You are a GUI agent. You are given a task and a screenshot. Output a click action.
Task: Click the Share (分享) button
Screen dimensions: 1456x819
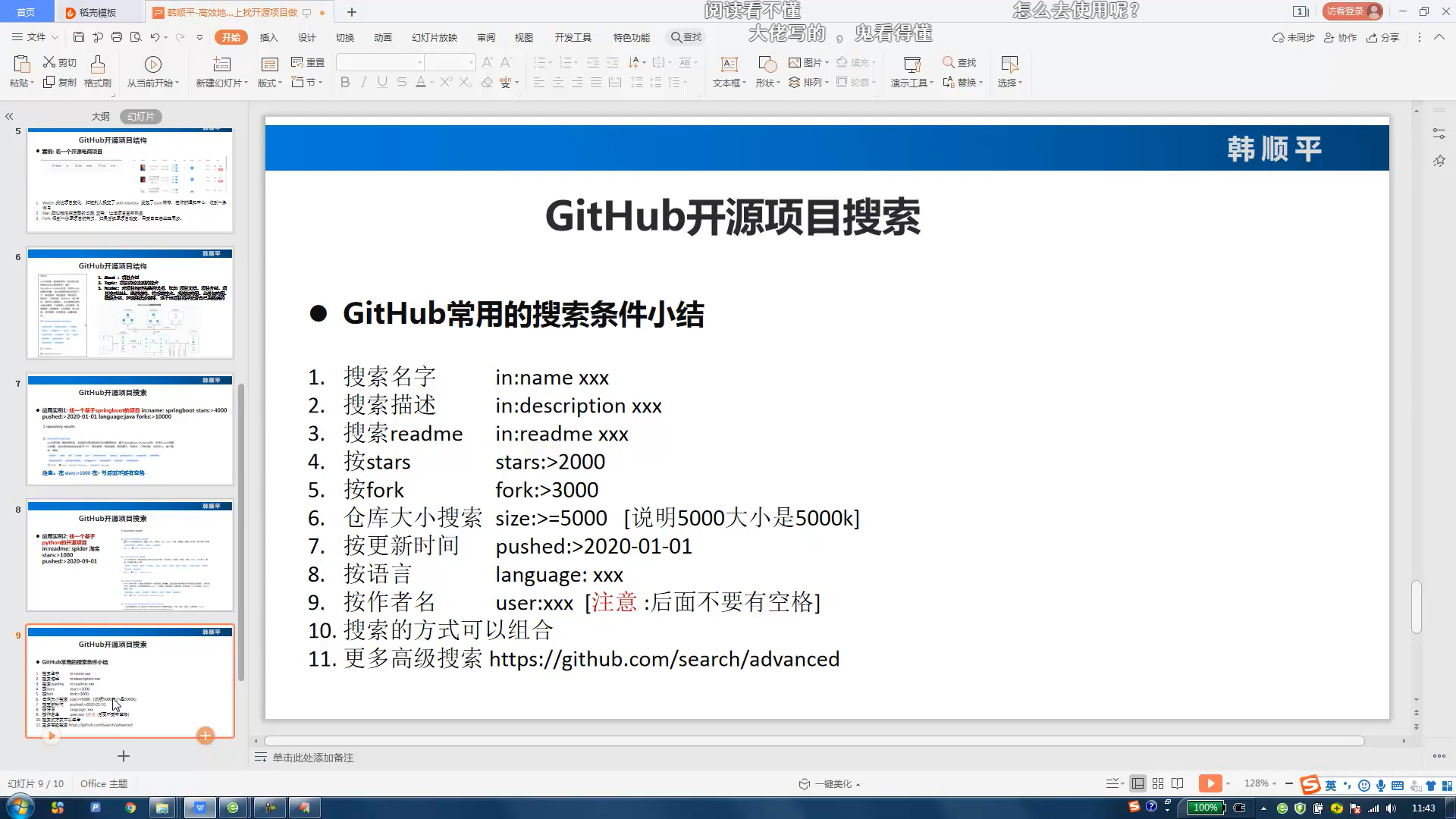1383,37
